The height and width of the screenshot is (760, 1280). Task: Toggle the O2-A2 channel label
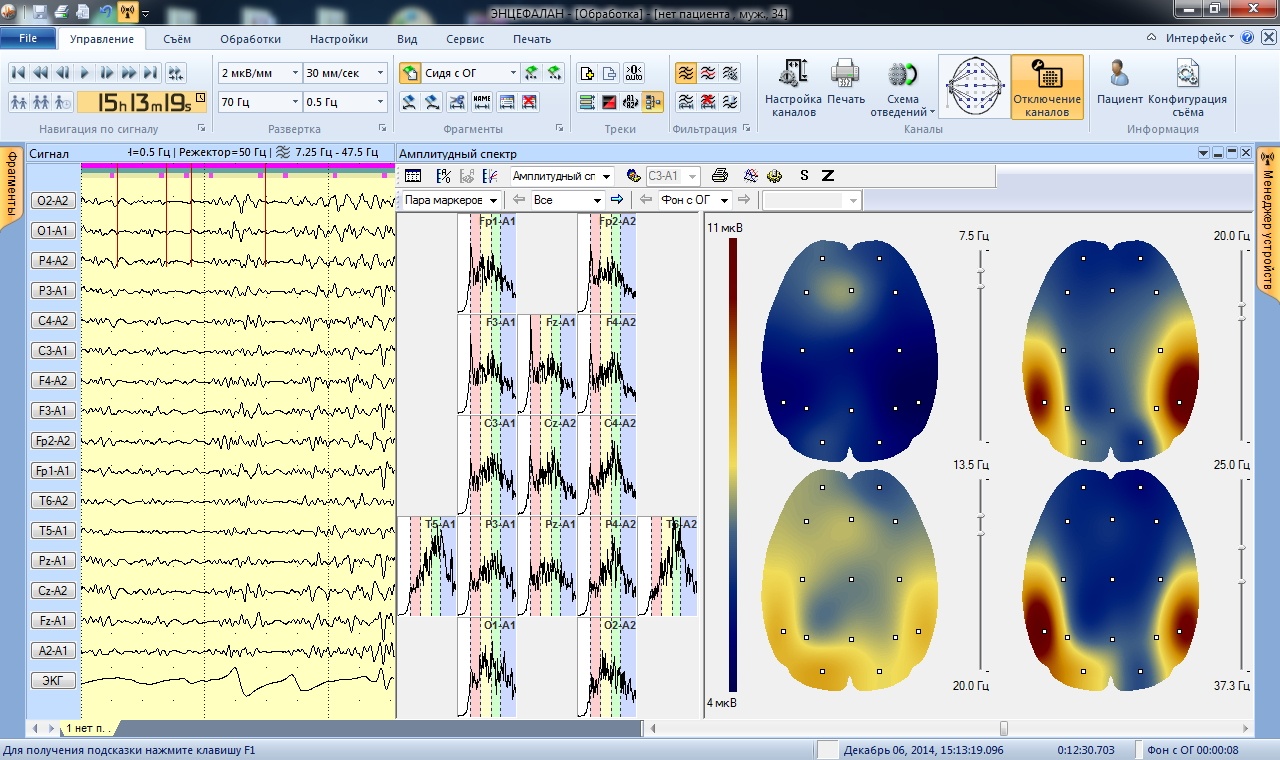(52, 201)
